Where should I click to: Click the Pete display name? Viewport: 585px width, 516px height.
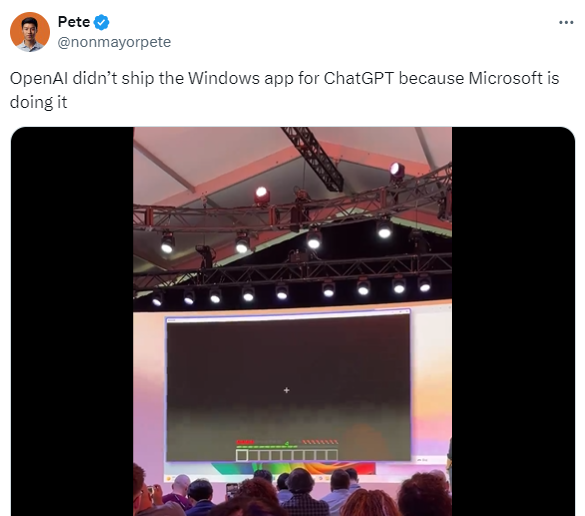pyautogui.click(x=74, y=22)
